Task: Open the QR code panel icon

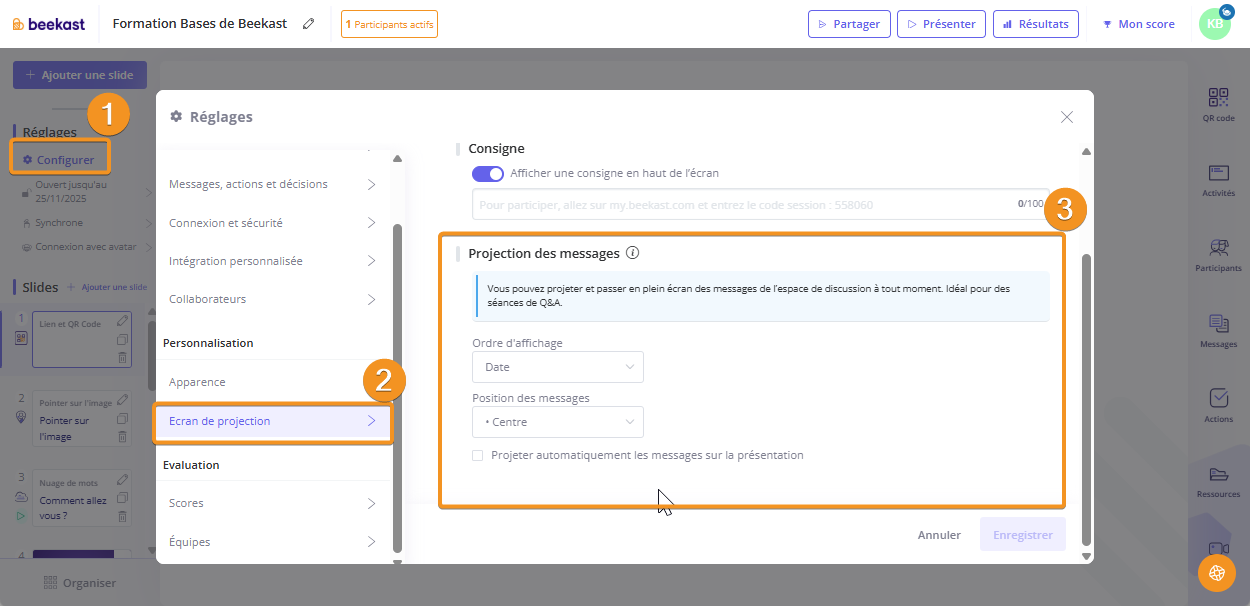Action: click(x=1218, y=98)
